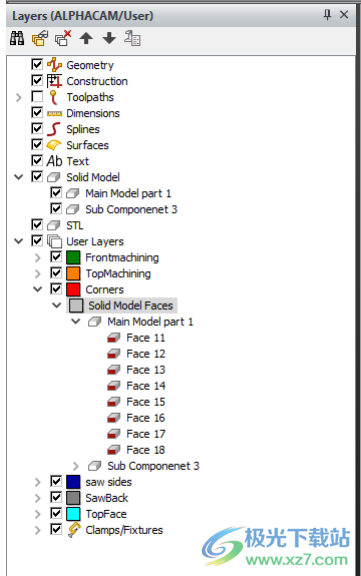This screenshot has width=361, height=576.
Task: Click the red Corners color swatch
Action: pyautogui.click(x=73, y=289)
